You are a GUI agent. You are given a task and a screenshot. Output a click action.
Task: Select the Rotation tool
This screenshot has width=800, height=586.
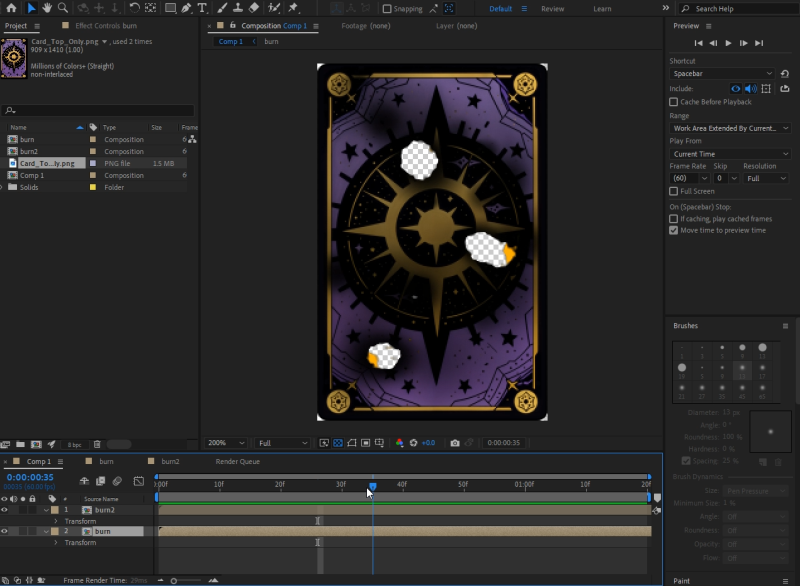coord(134,8)
